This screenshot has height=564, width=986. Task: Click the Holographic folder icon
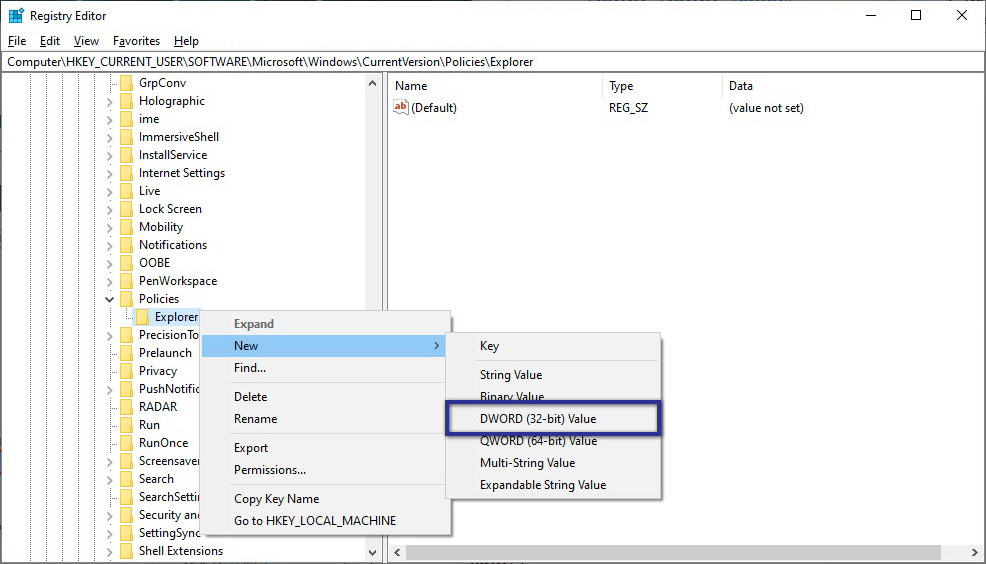pos(126,101)
